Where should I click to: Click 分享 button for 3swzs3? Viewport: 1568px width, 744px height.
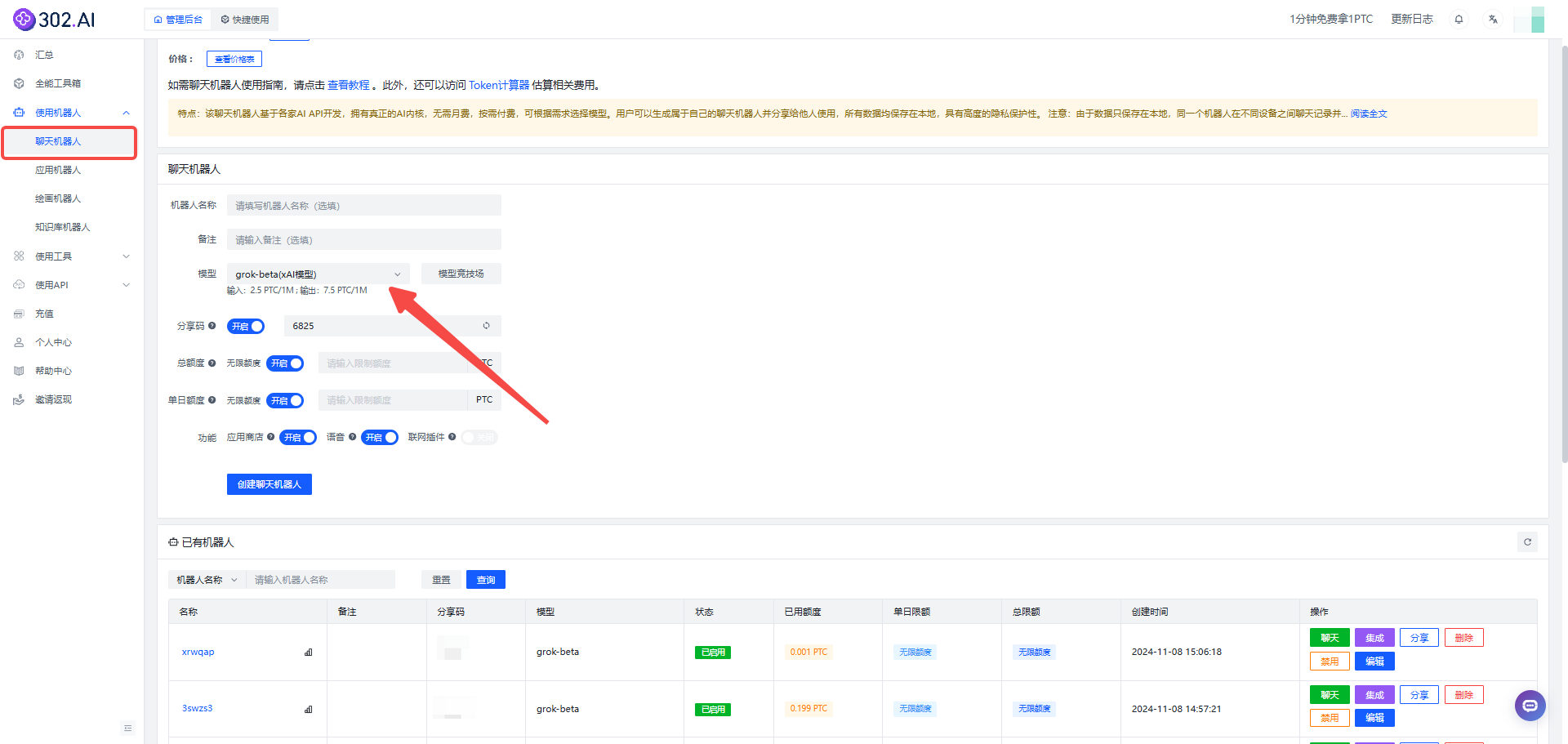click(x=1419, y=695)
